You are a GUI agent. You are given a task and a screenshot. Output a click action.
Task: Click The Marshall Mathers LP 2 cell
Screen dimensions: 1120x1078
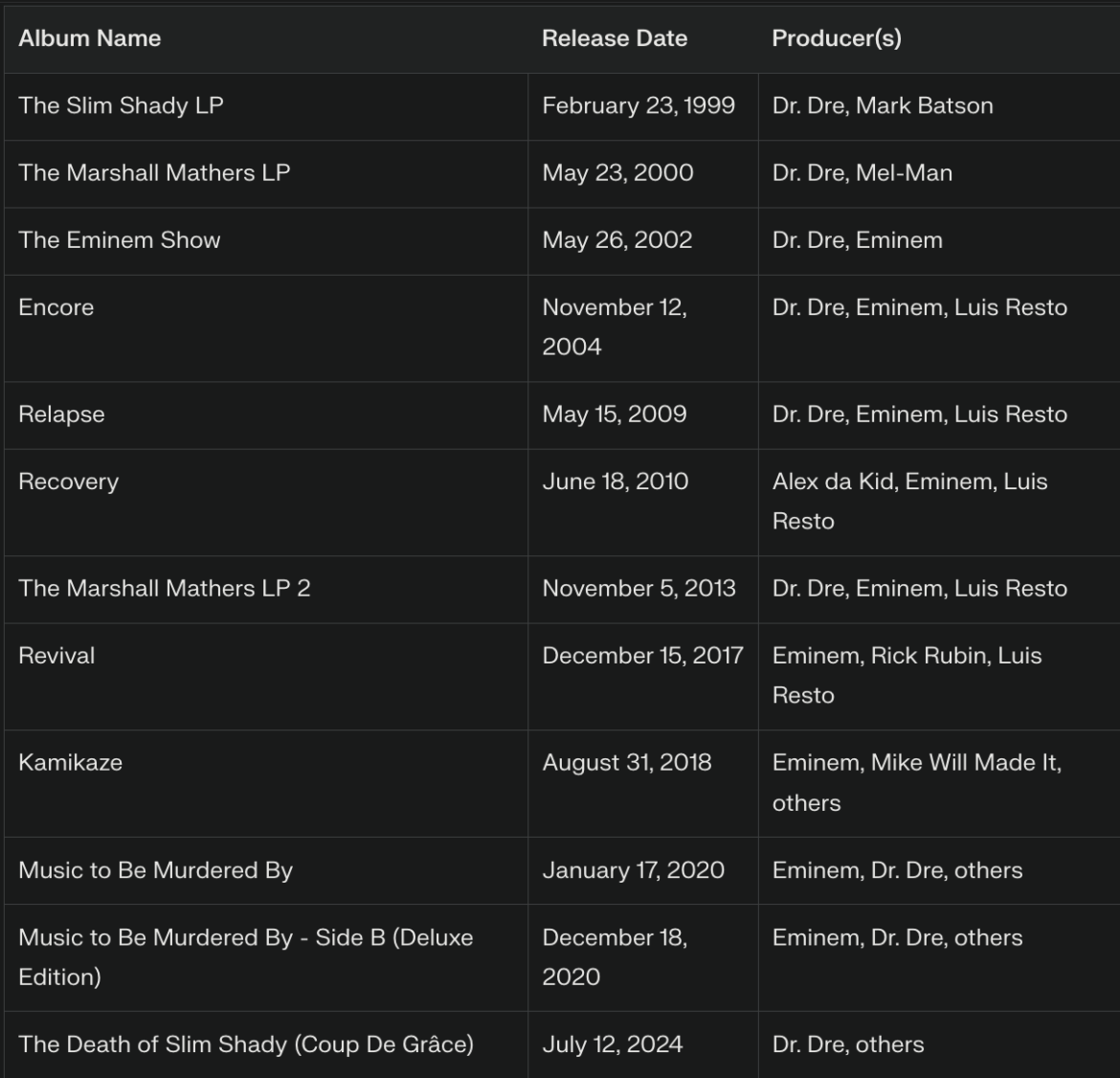(165, 588)
